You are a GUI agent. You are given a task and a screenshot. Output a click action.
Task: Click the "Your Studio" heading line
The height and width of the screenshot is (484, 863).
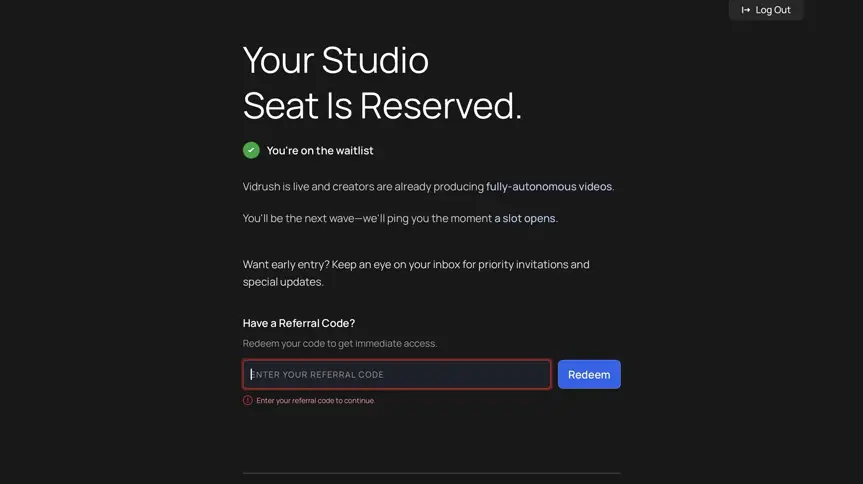(336, 60)
